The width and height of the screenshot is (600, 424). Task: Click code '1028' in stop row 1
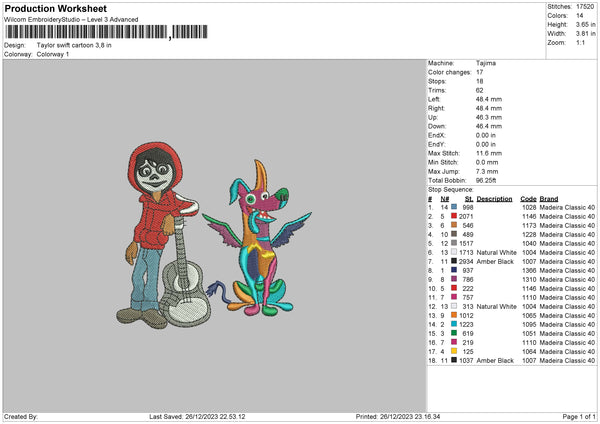click(529, 207)
